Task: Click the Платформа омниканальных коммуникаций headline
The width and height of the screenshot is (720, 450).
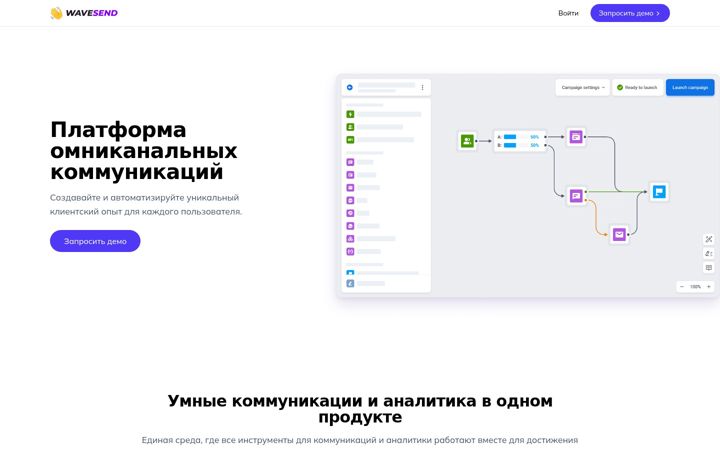Action: pos(144,151)
